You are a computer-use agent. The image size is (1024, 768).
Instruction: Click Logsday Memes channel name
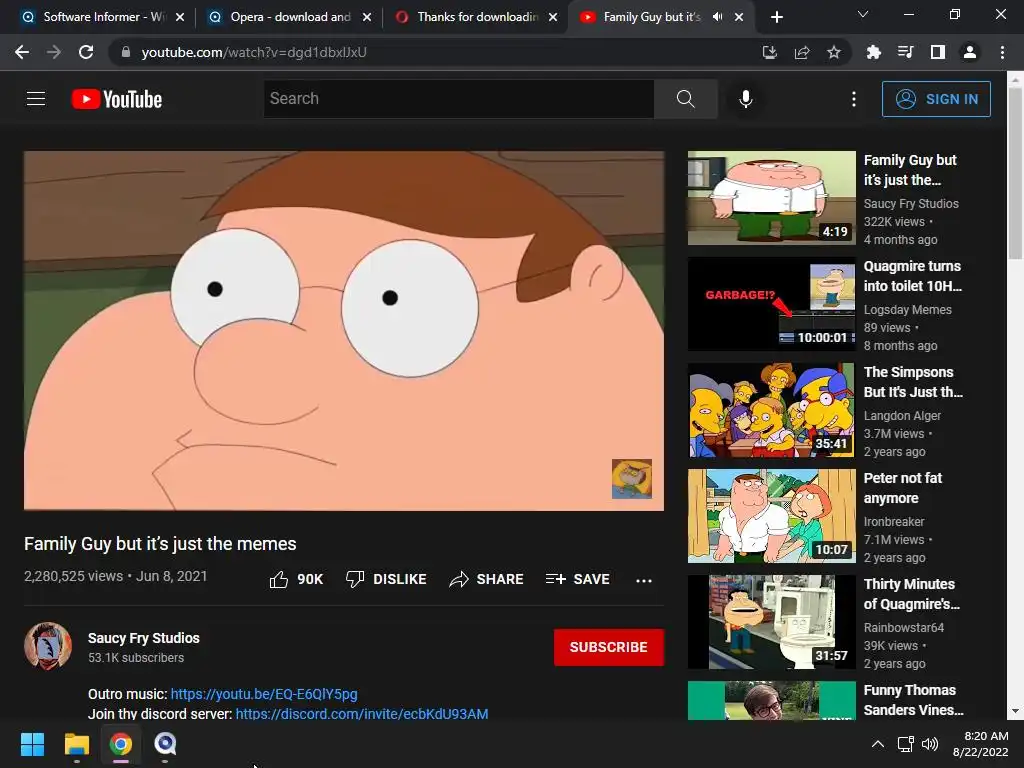(x=908, y=310)
